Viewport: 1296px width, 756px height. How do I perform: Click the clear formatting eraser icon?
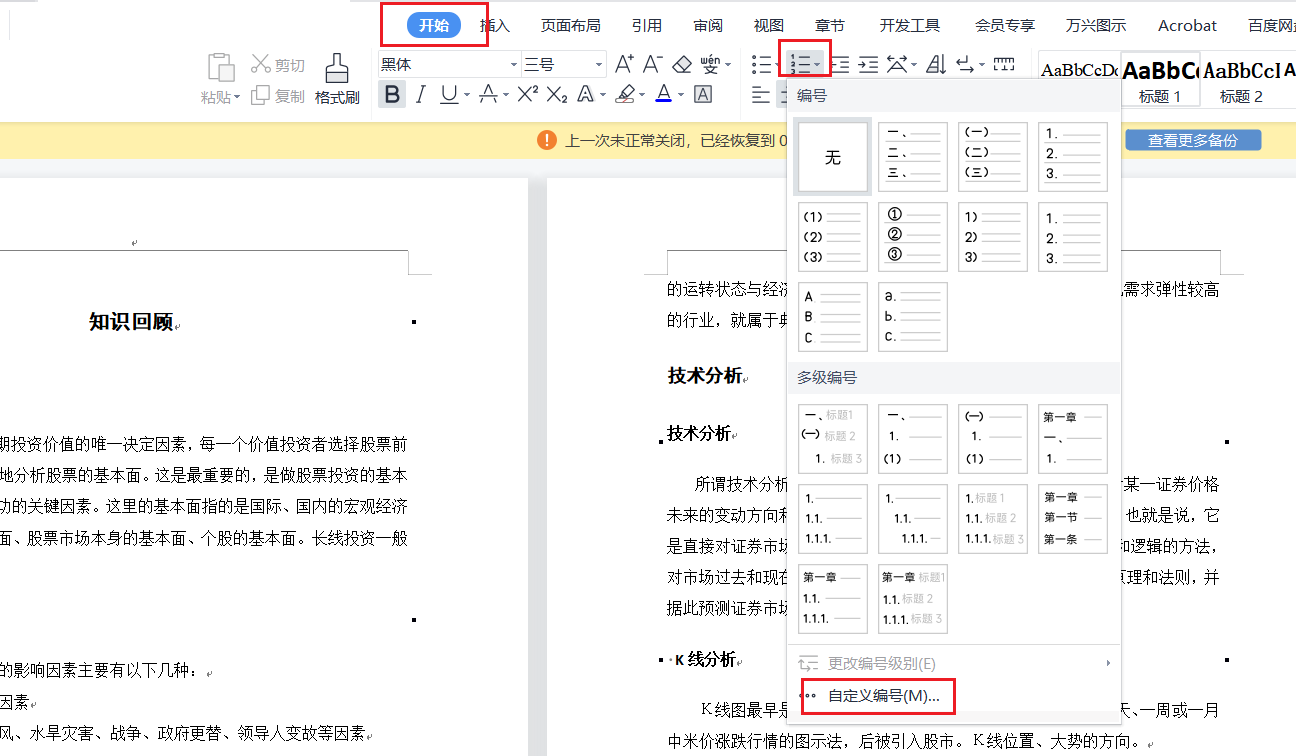tap(682, 65)
